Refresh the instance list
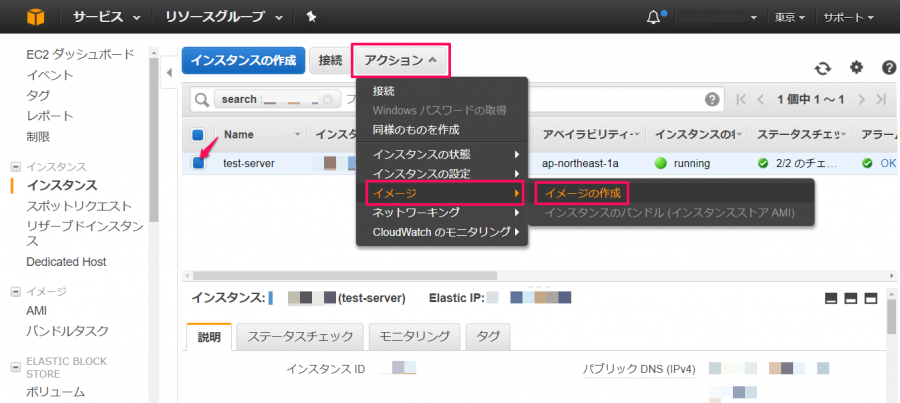Viewport: 900px width, 403px height. point(823,68)
